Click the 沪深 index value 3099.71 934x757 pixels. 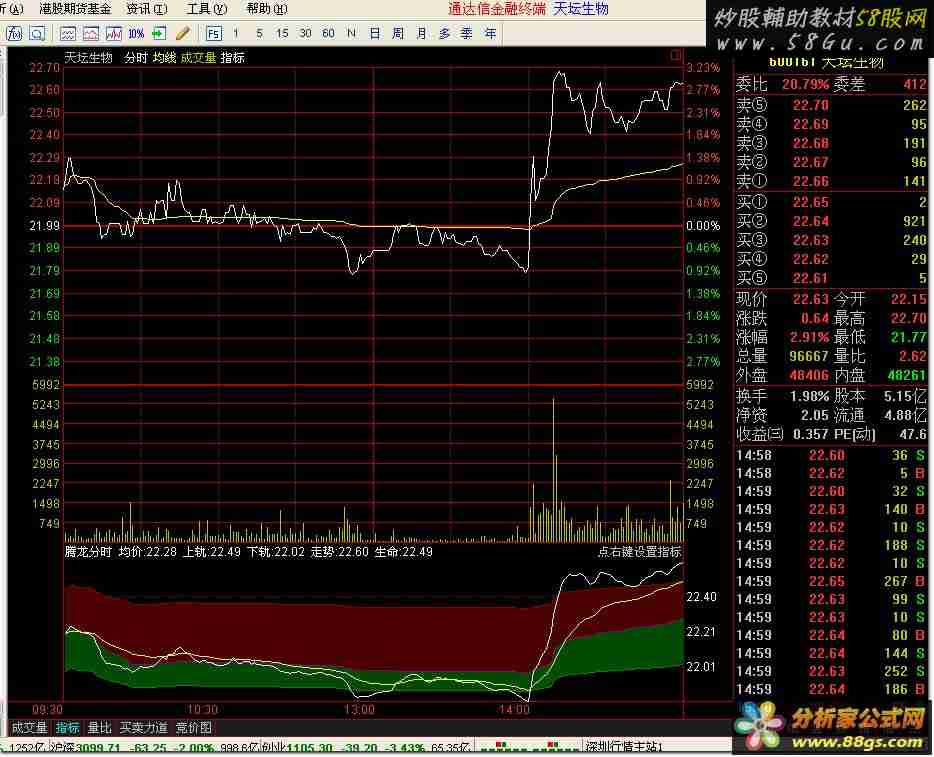point(98,748)
